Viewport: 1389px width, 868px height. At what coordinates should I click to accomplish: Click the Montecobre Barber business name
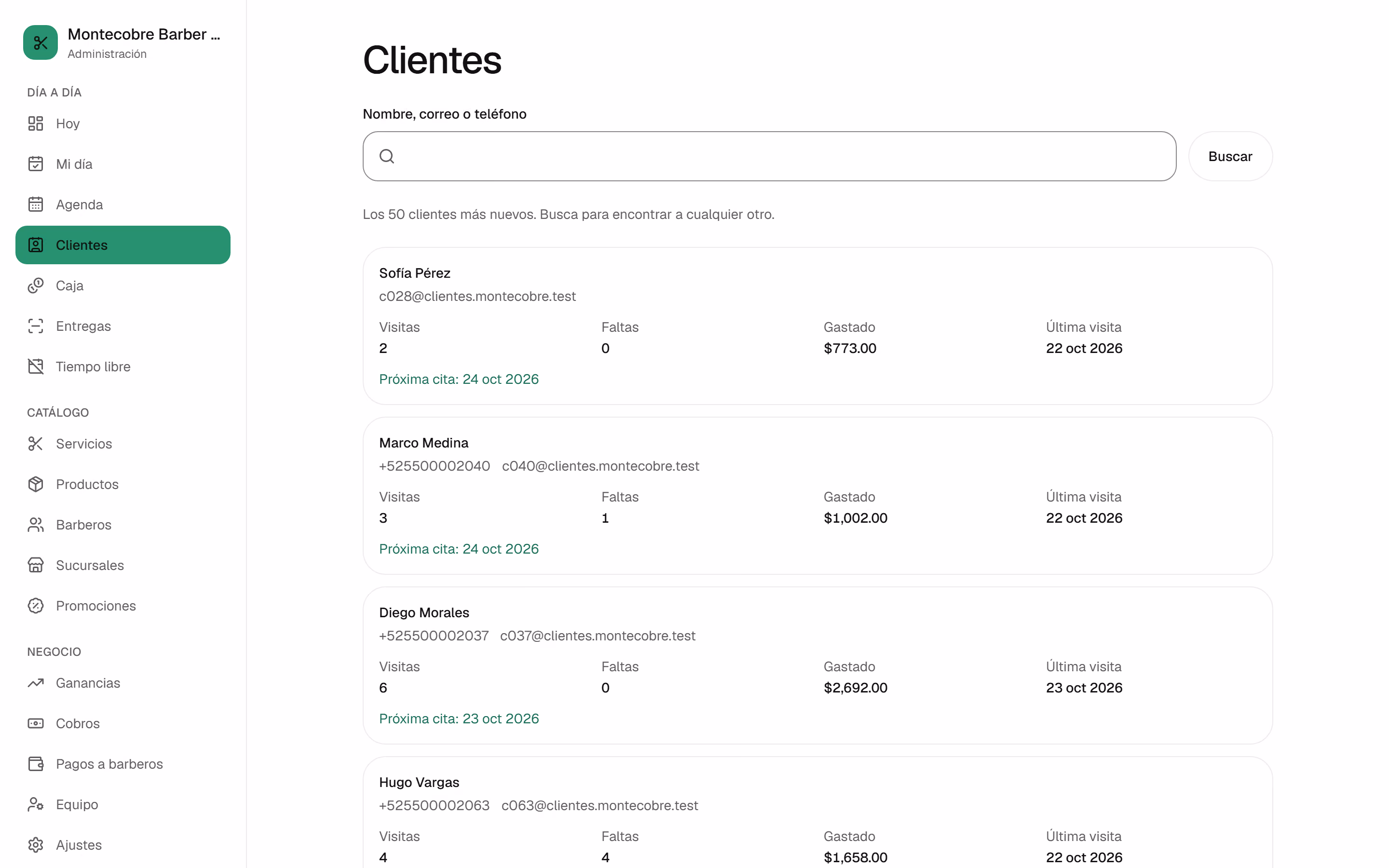point(144,34)
